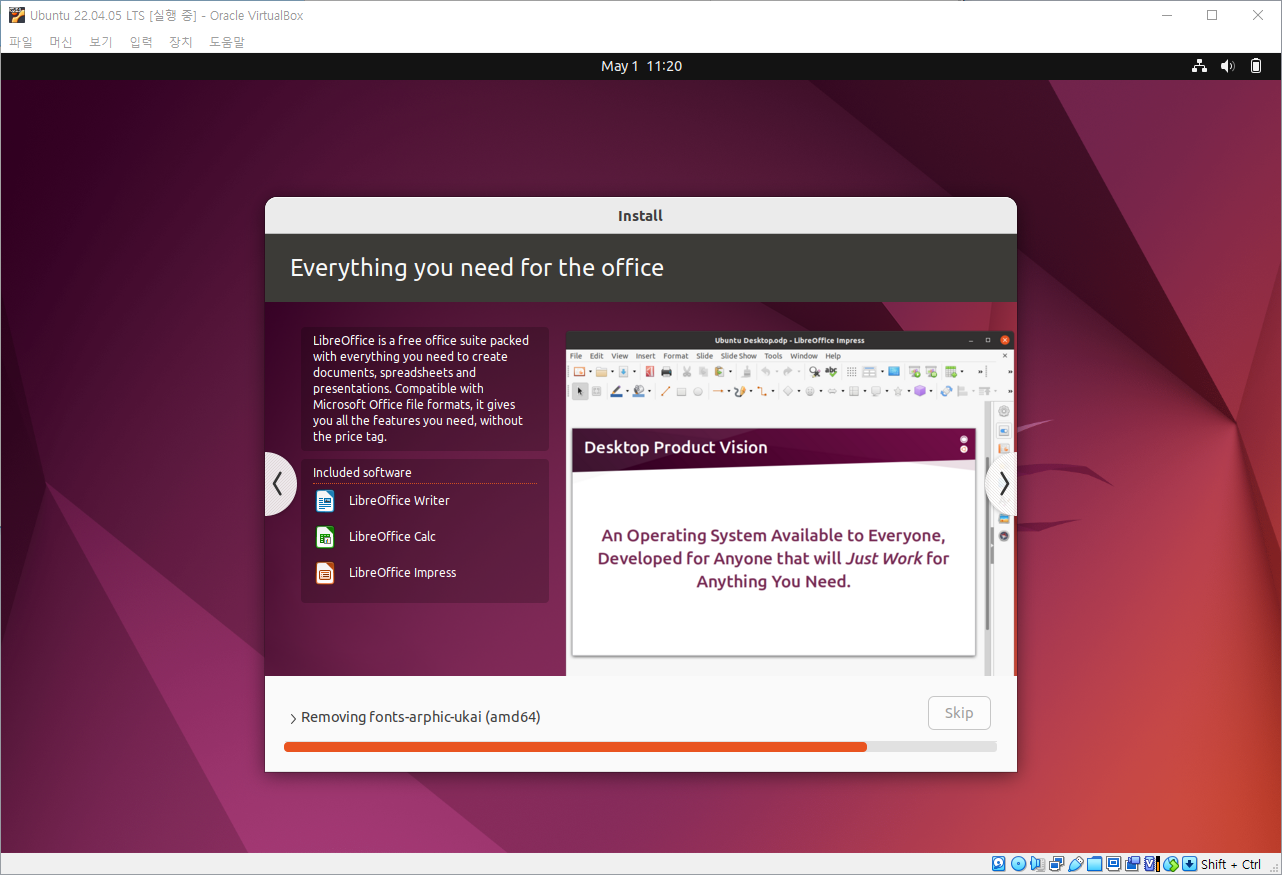Viewport: 1282px width, 875px height.
Task: Click the 'Everything you need for the office' heading
Action: click(477, 268)
